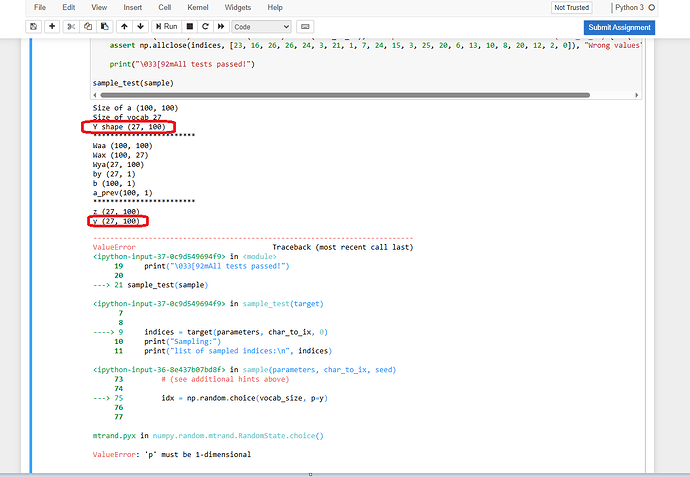The width and height of the screenshot is (690, 477).
Task: Toggle the Not Trusted notebook indicator
Action: pyautogui.click(x=571, y=7)
